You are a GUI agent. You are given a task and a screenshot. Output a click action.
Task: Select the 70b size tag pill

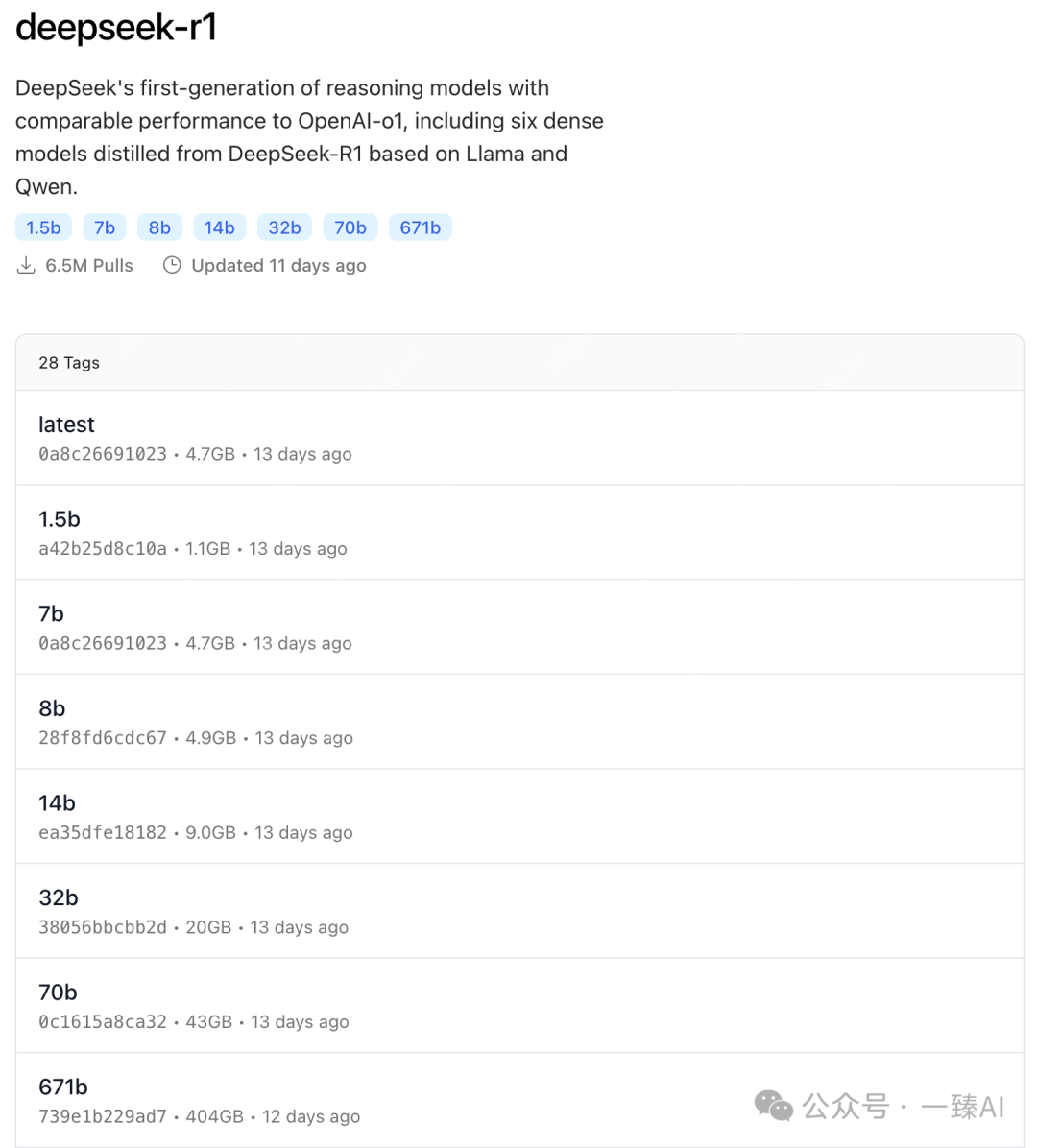[x=350, y=227]
